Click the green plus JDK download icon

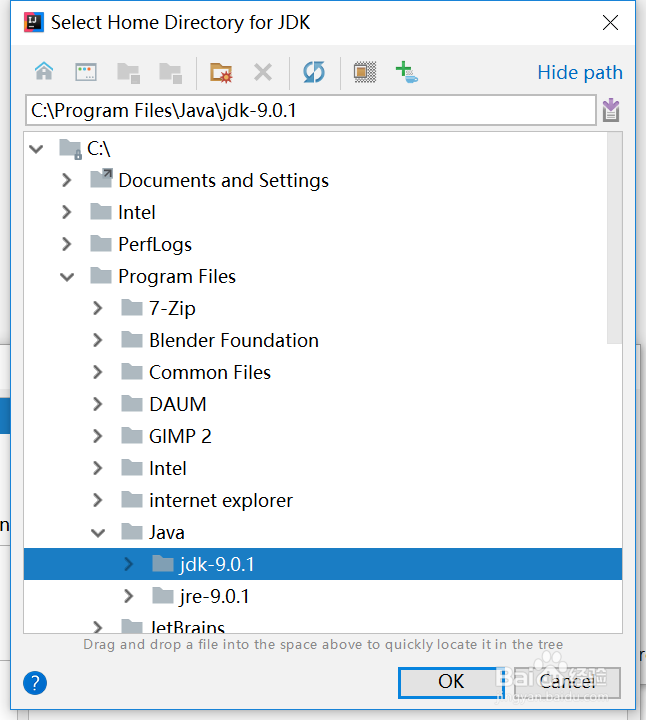[406, 72]
